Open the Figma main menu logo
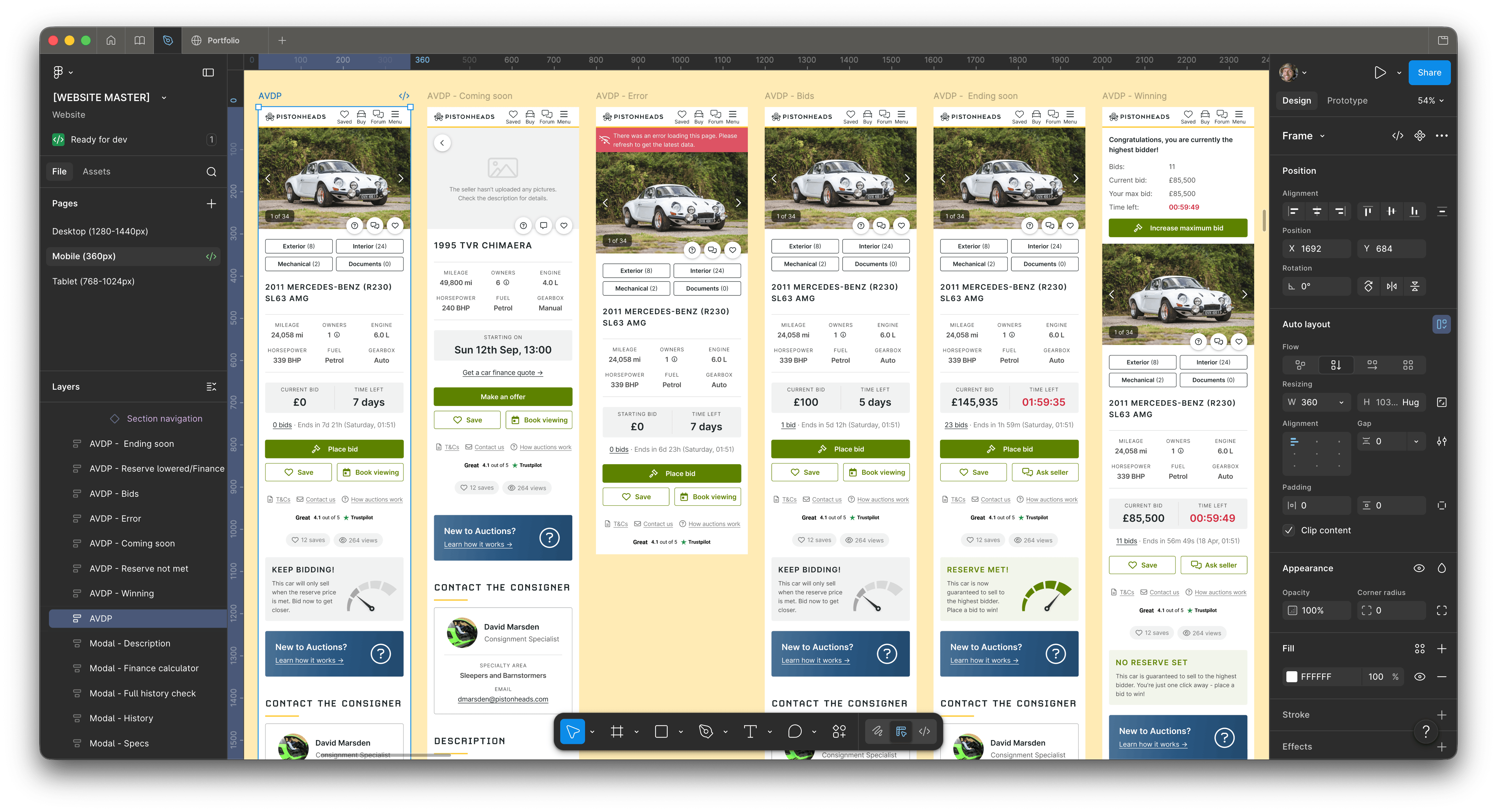The width and height of the screenshot is (1497, 812). pyautogui.click(x=58, y=72)
